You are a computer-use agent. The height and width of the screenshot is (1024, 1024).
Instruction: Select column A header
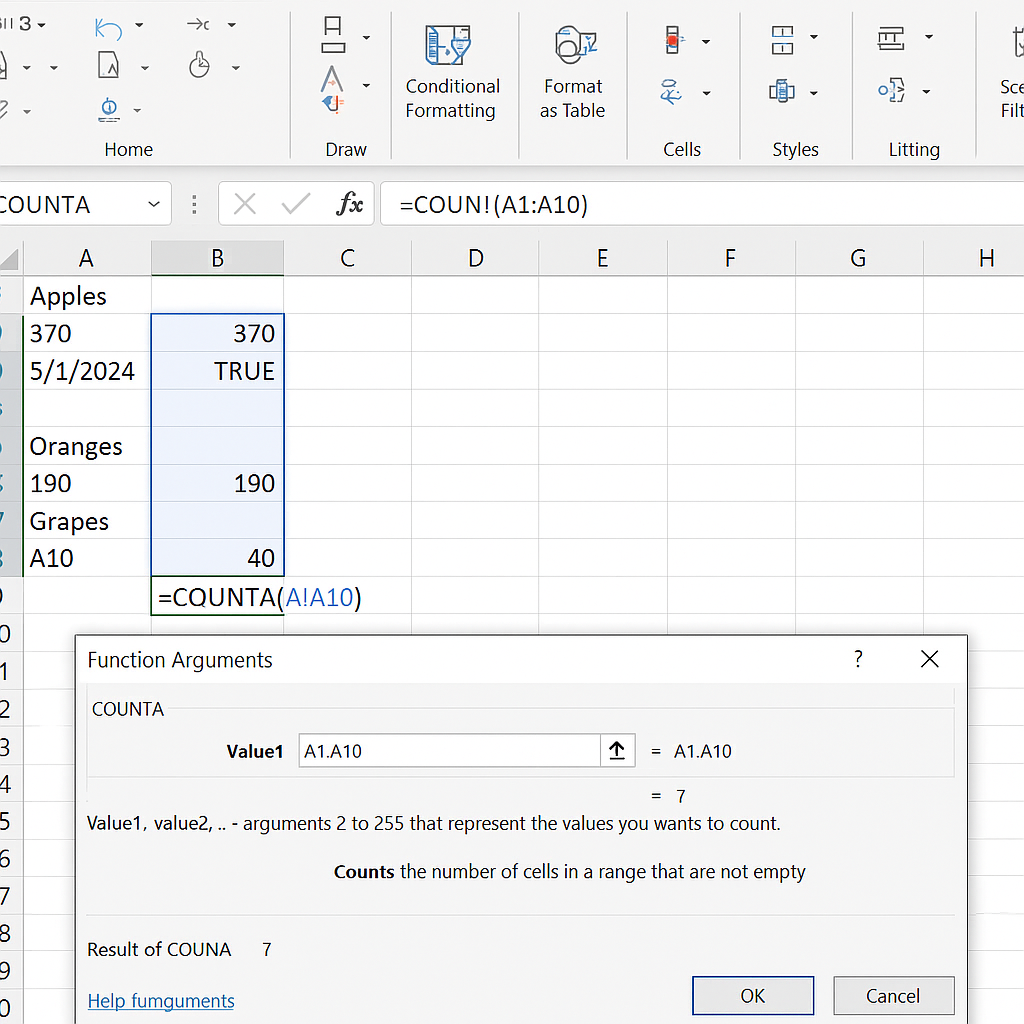pos(87,258)
